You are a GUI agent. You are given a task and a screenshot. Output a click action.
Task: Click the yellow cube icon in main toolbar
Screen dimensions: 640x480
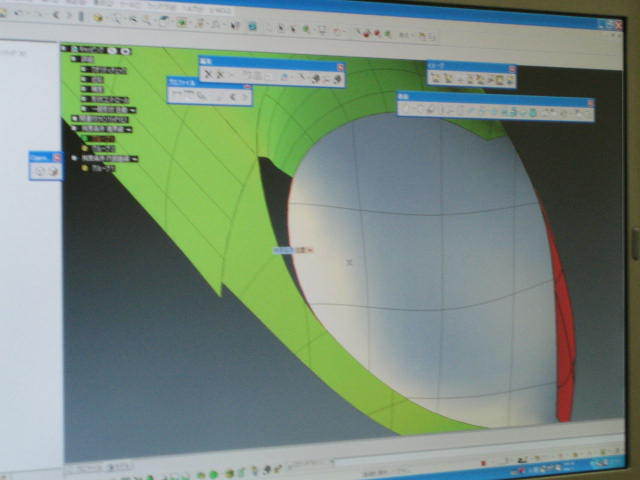[98, 17]
